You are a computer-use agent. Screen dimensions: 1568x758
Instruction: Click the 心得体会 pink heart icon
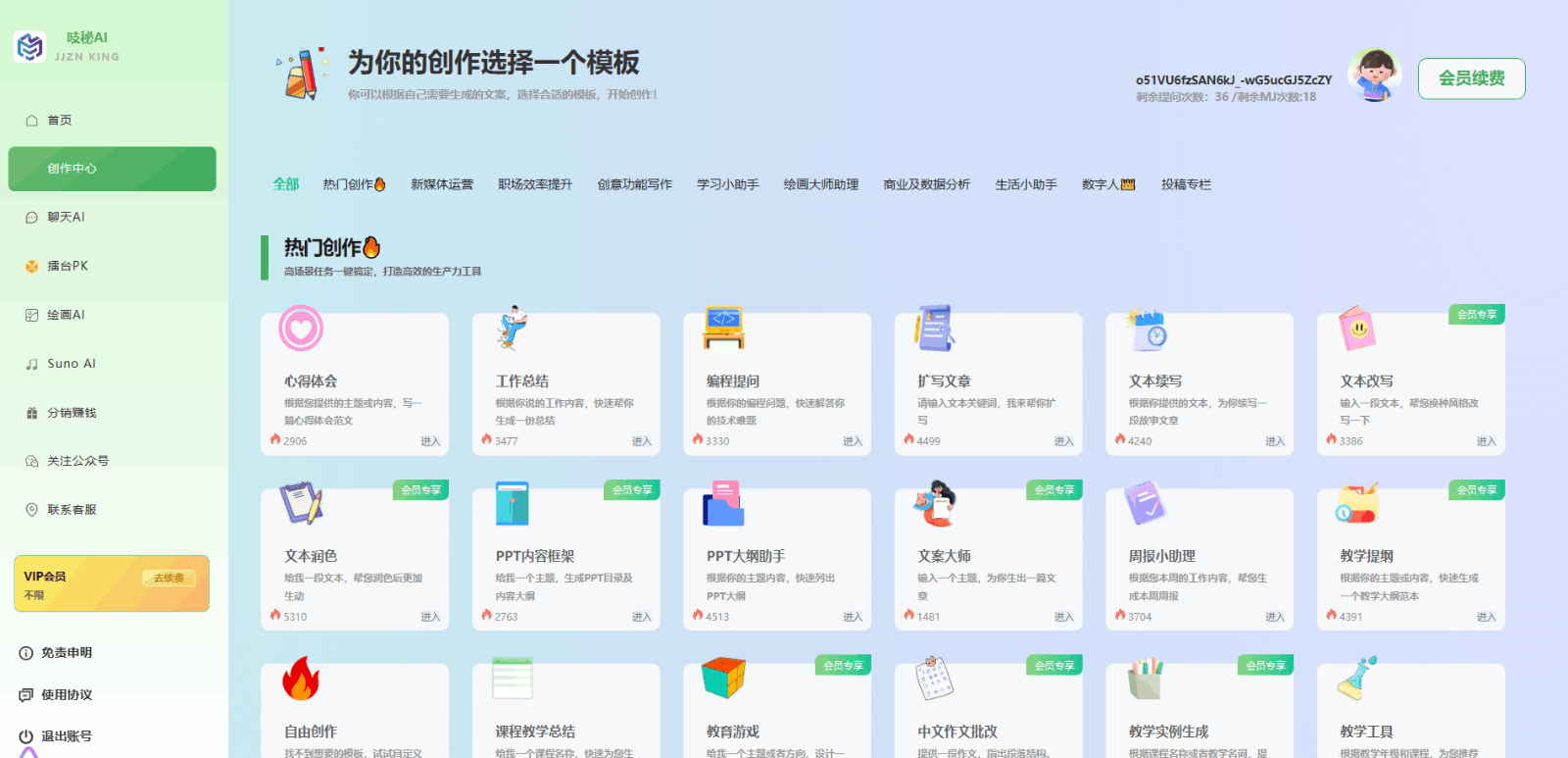coord(301,328)
